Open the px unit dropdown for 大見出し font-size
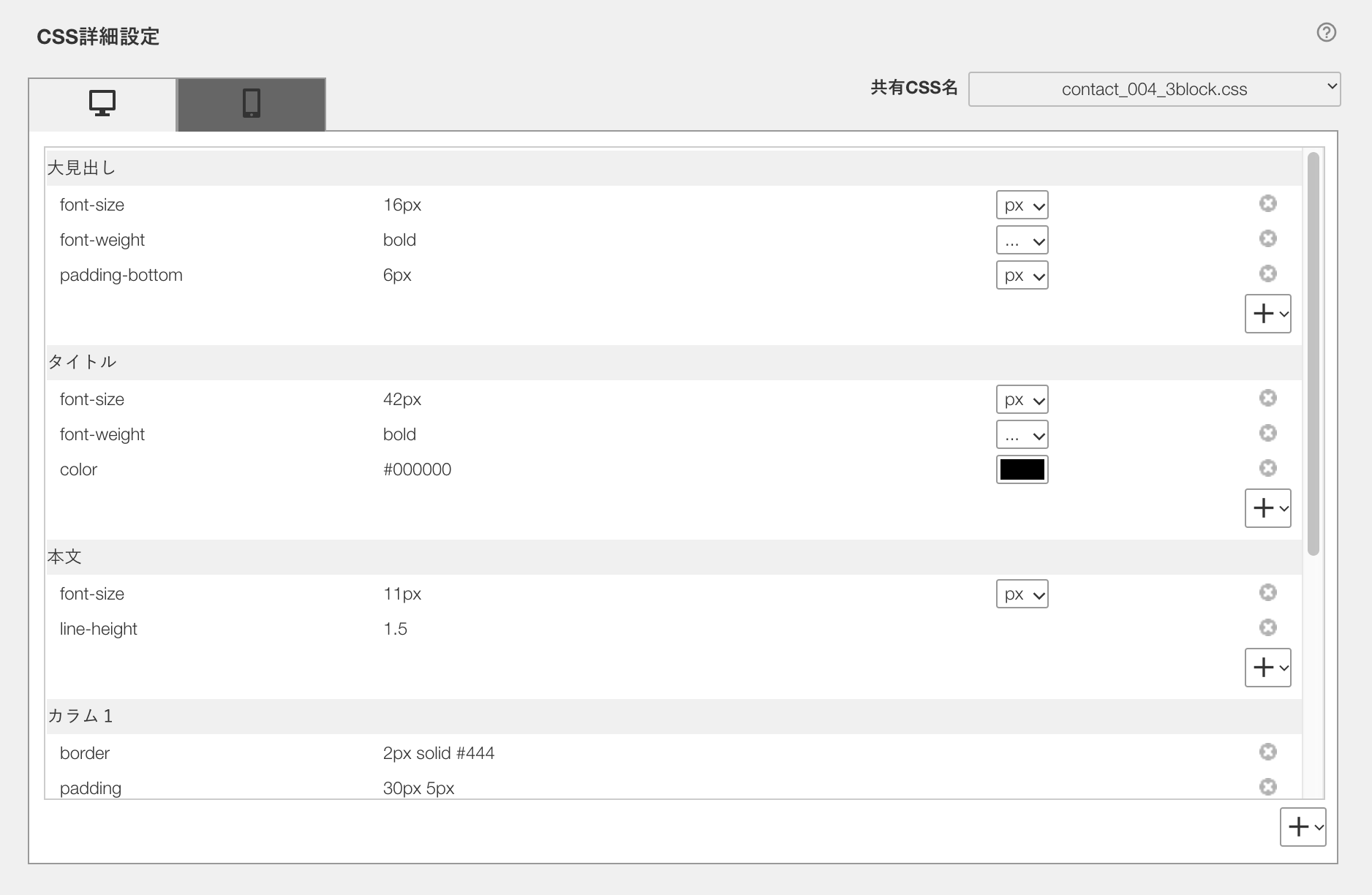The height and width of the screenshot is (895, 1372). [x=1022, y=205]
